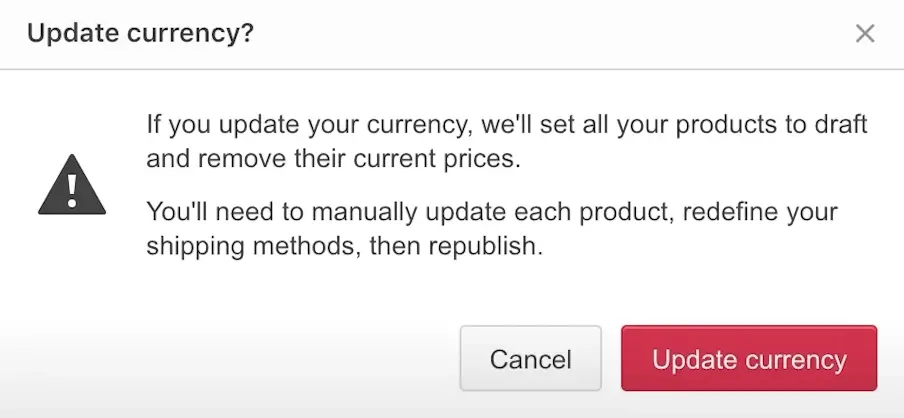Screen dimensions: 904x418
Task: Cancel the currency update
Action: tap(530, 358)
